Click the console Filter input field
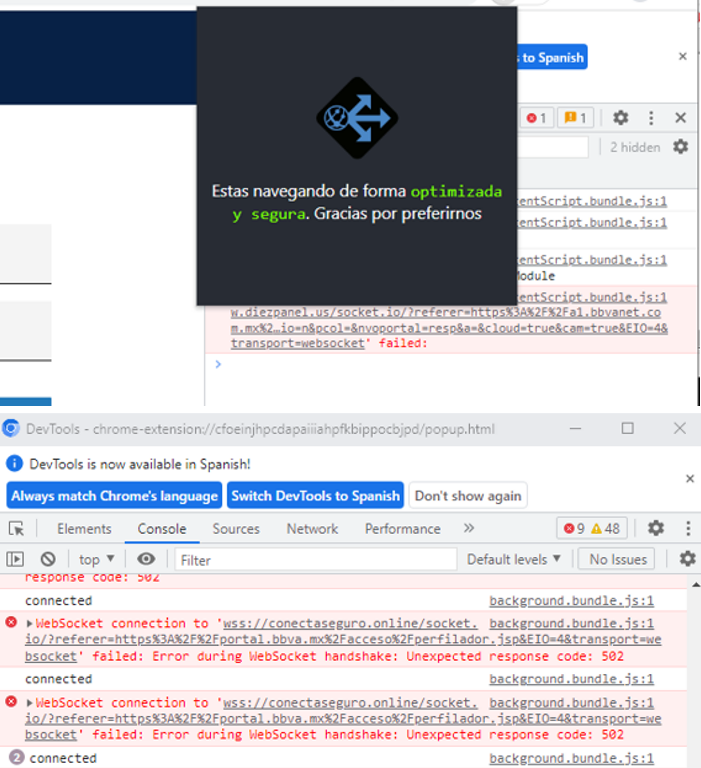The image size is (701, 768). point(315,560)
